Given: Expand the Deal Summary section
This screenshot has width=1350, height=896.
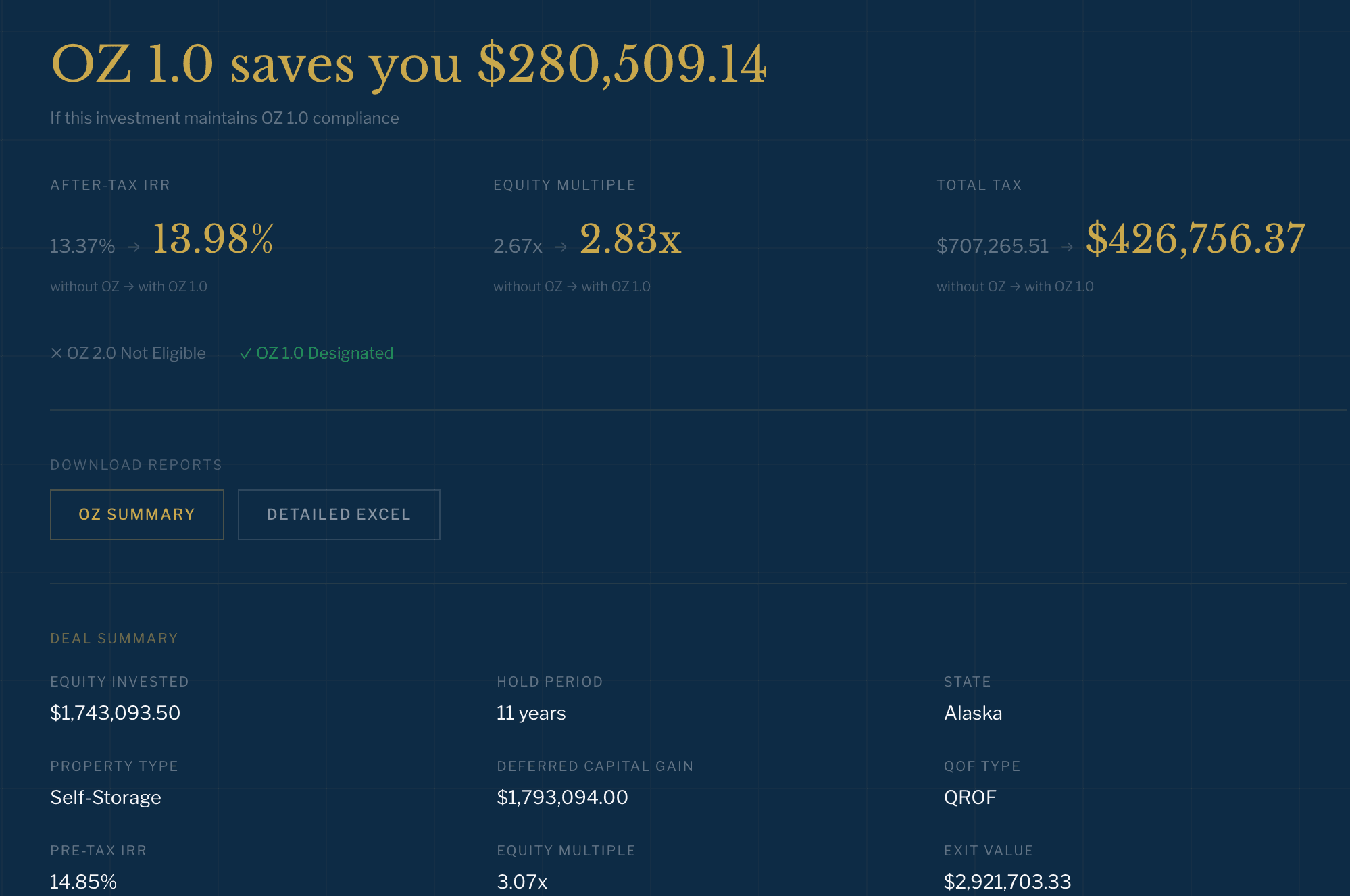Looking at the screenshot, I should click(x=114, y=638).
